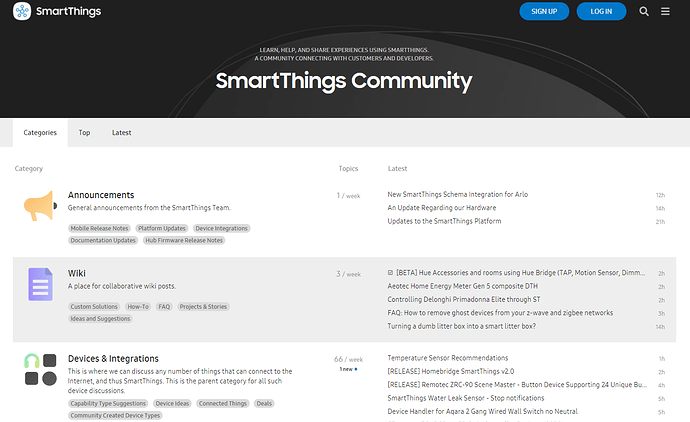
Task: Click the 1 new topics indicator
Action: 348,369
